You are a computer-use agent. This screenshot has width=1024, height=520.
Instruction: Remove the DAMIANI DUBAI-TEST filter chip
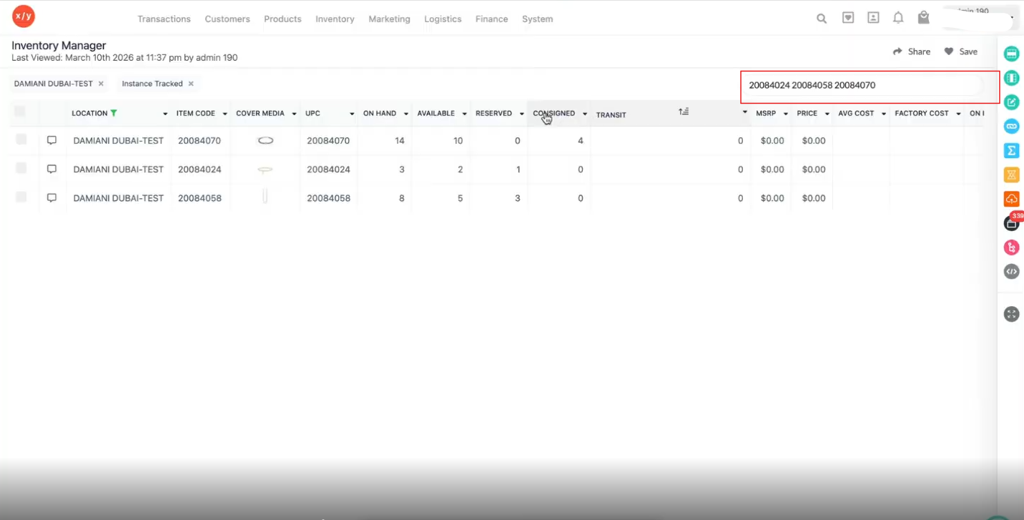pyautogui.click(x=101, y=84)
